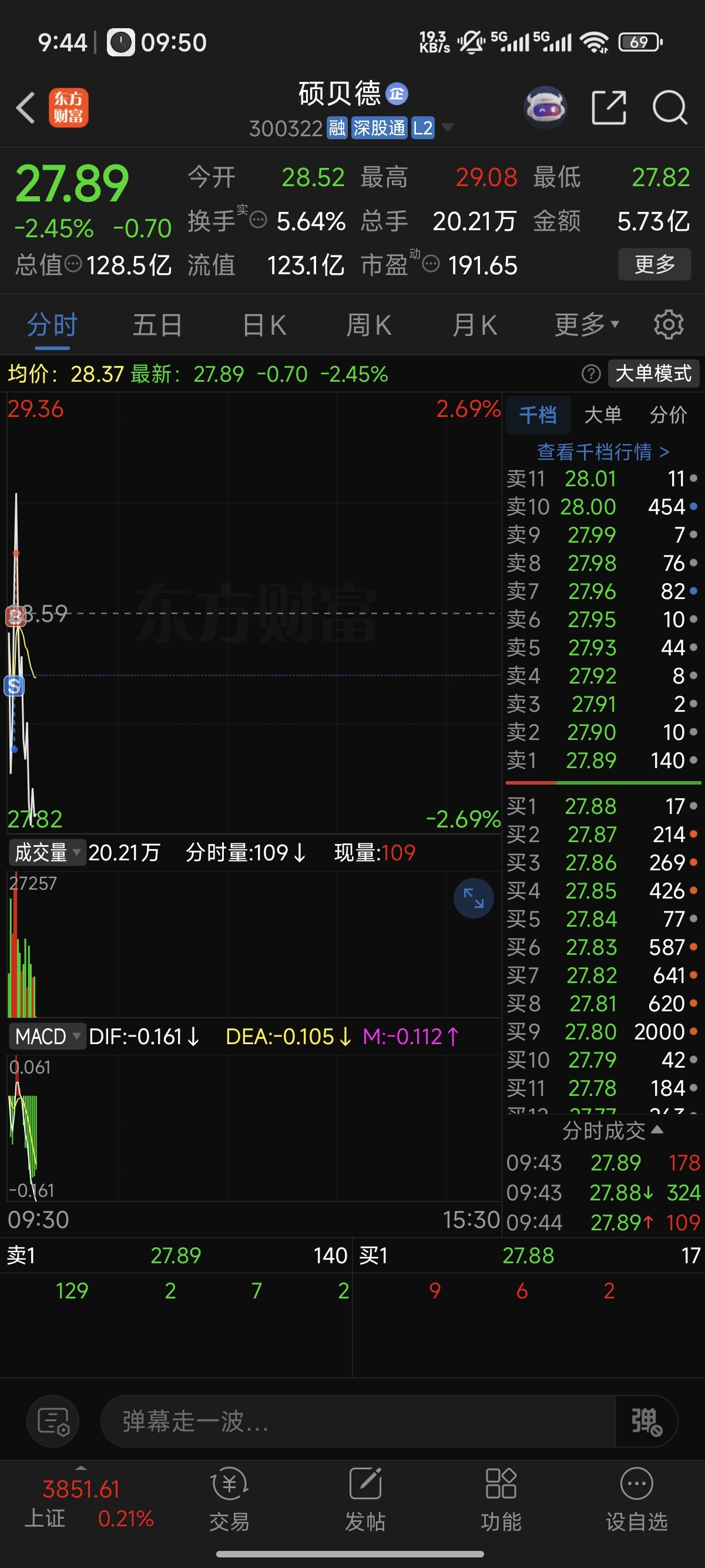Tap the 129 sell queue order entry

72,1290
